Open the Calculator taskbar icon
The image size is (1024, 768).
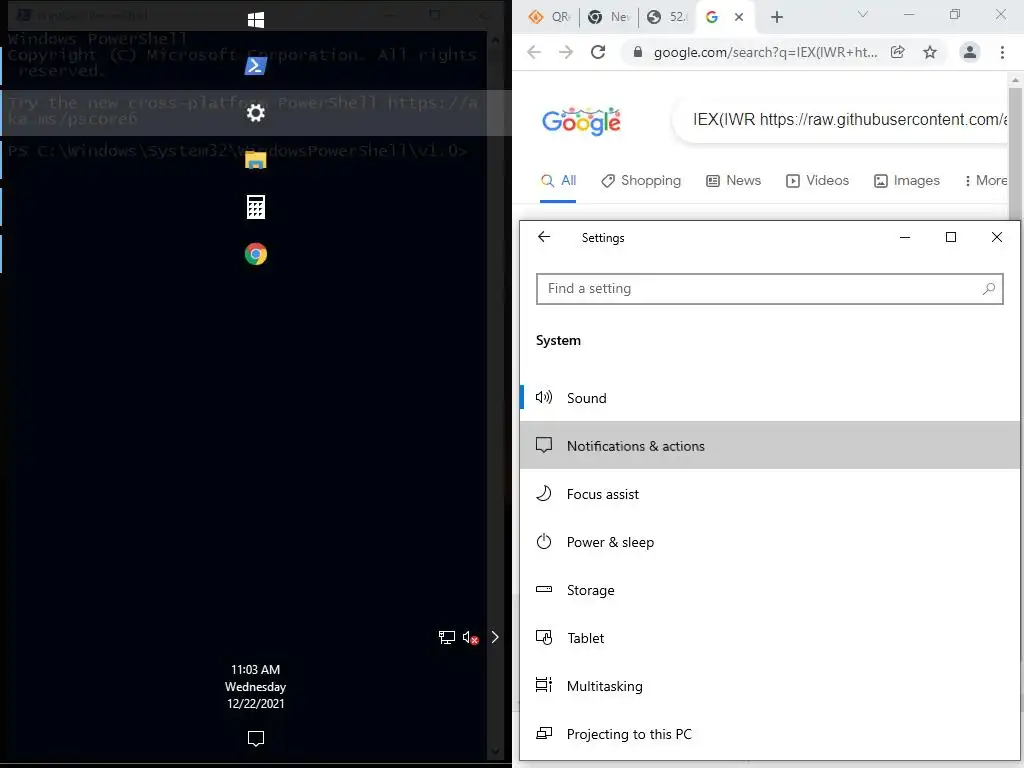[256, 207]
